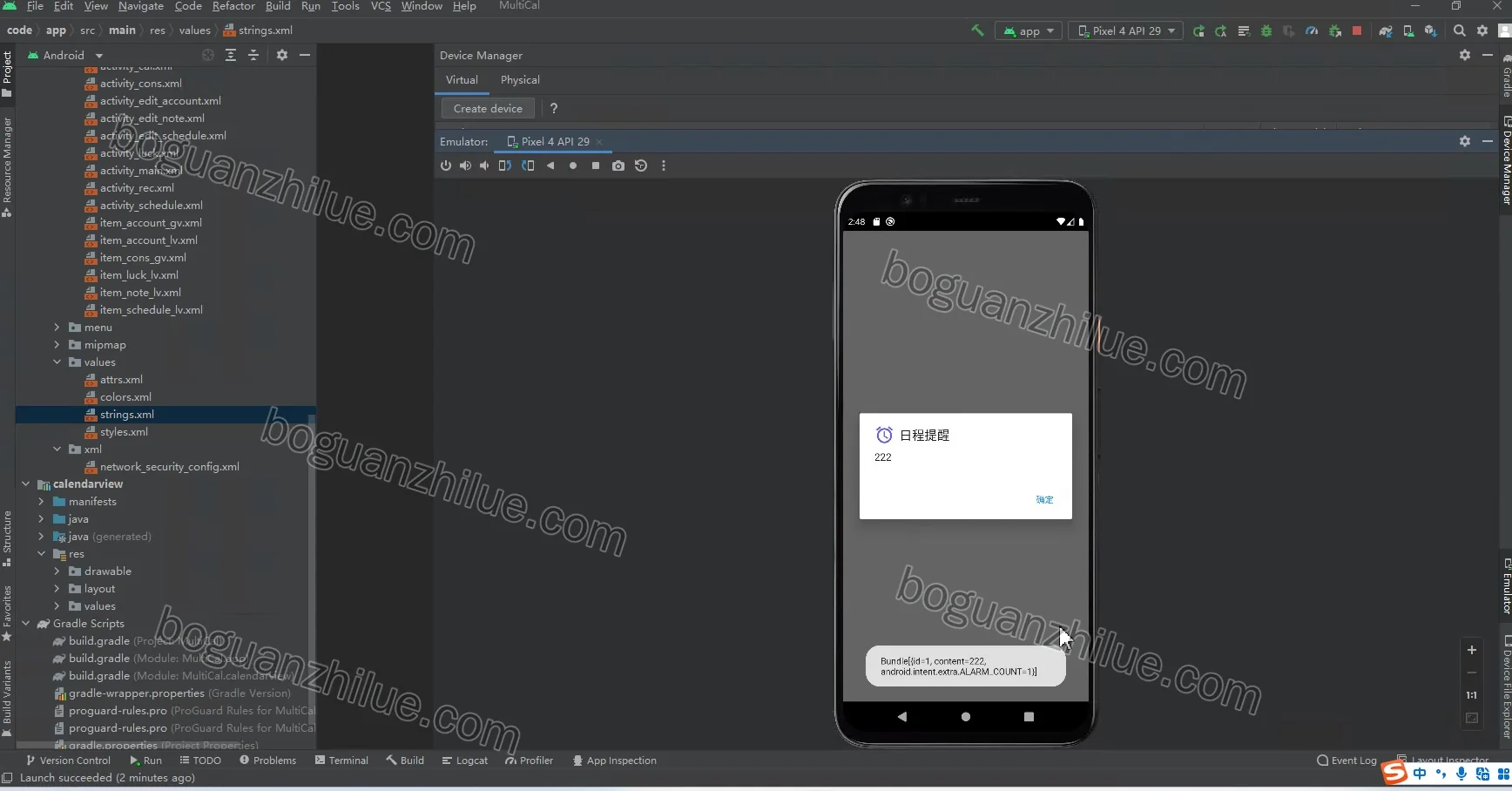Take emulator screenshot with camera icon
This screenshot has height=791, width=1512.
(x=618, y=166)
